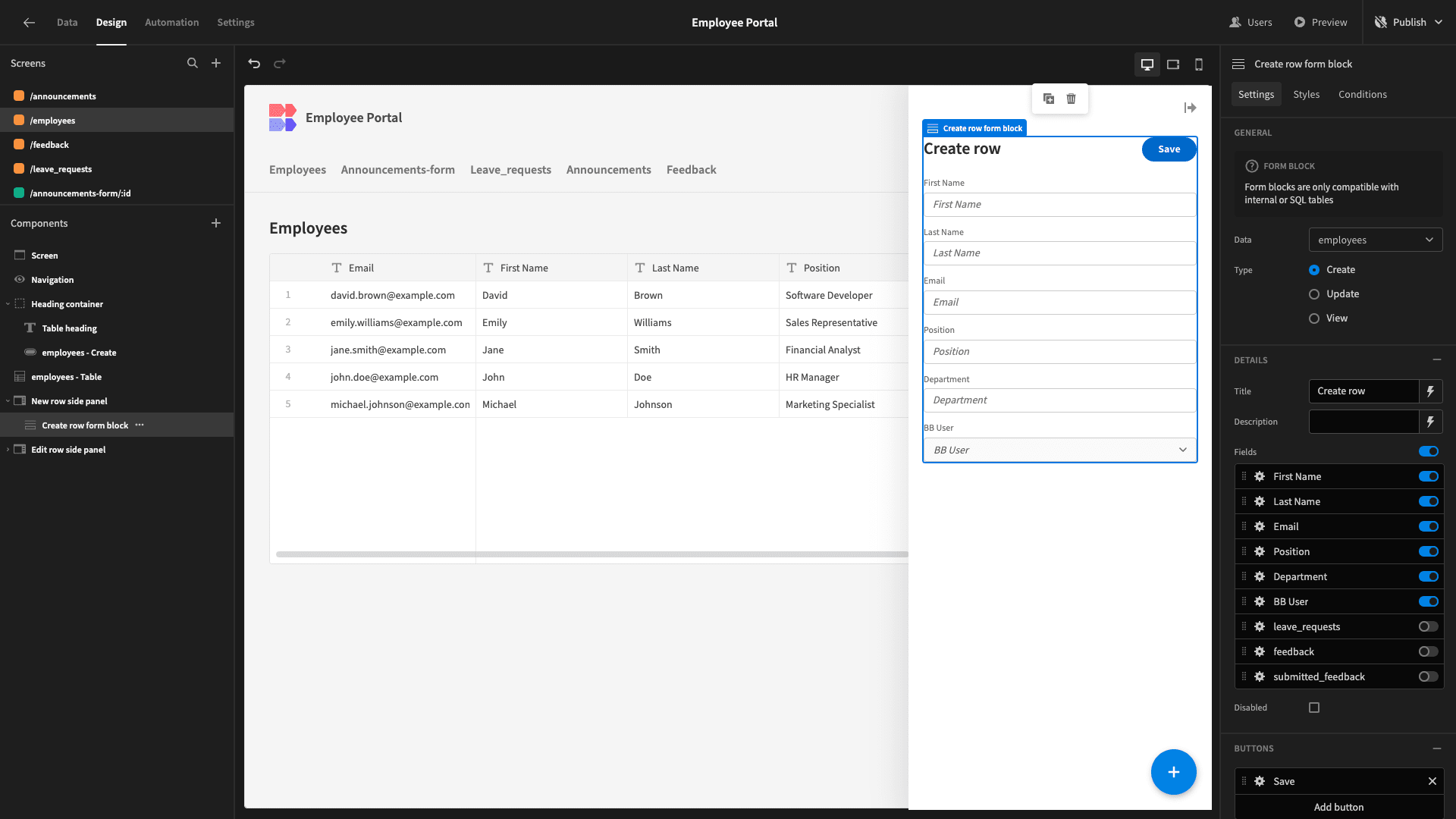Enable the feedback field toggle
This screenshot has height=819, width=1456.
click(x=1429, y=651)
